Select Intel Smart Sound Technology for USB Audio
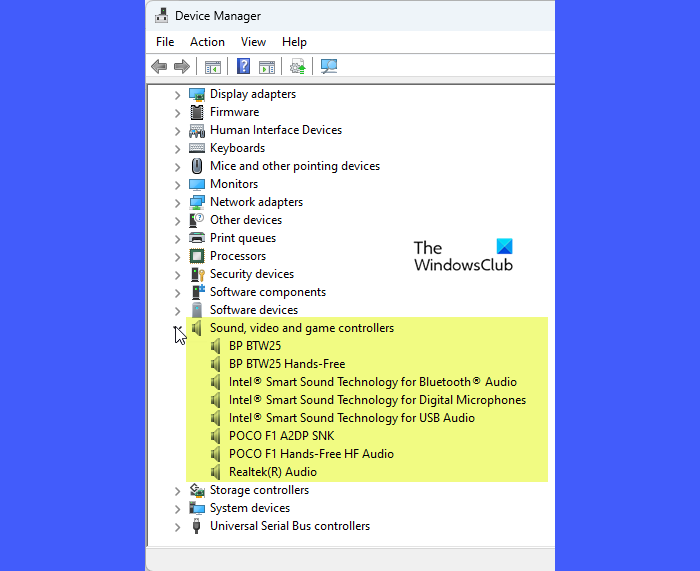This screenshot has height=571, width=700. (351, 418)
